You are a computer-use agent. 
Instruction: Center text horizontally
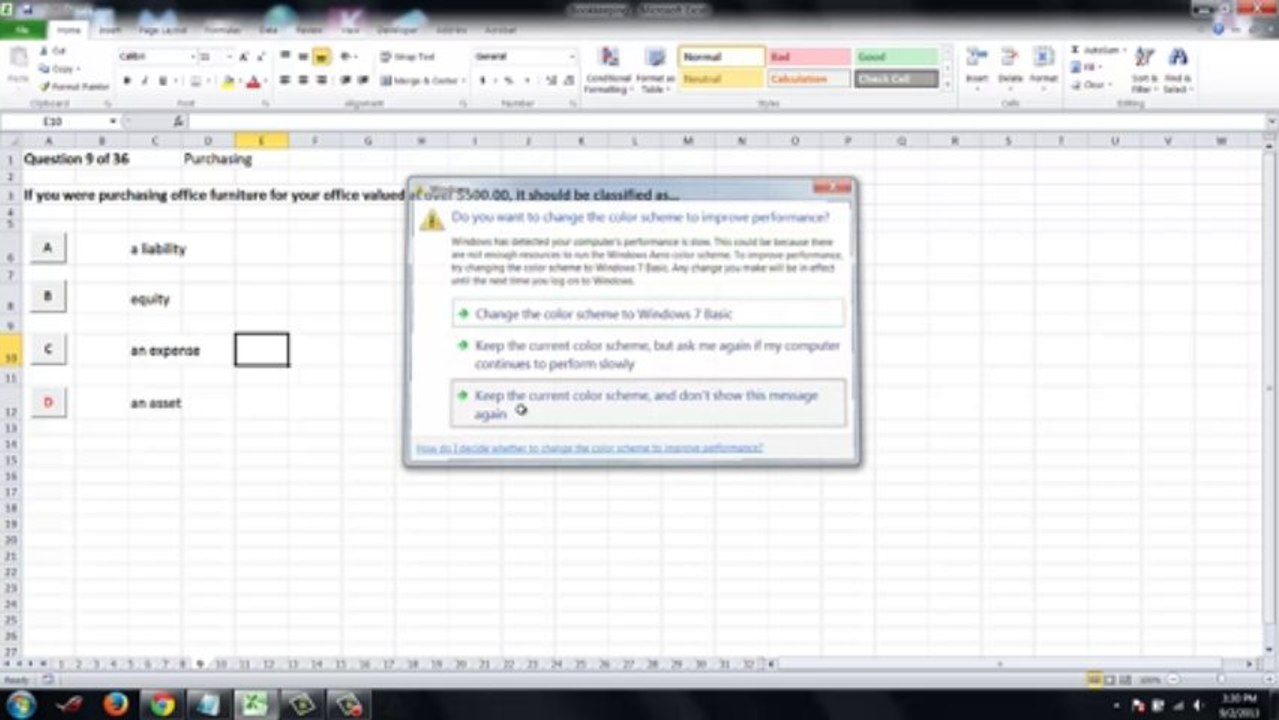point(303,80)
